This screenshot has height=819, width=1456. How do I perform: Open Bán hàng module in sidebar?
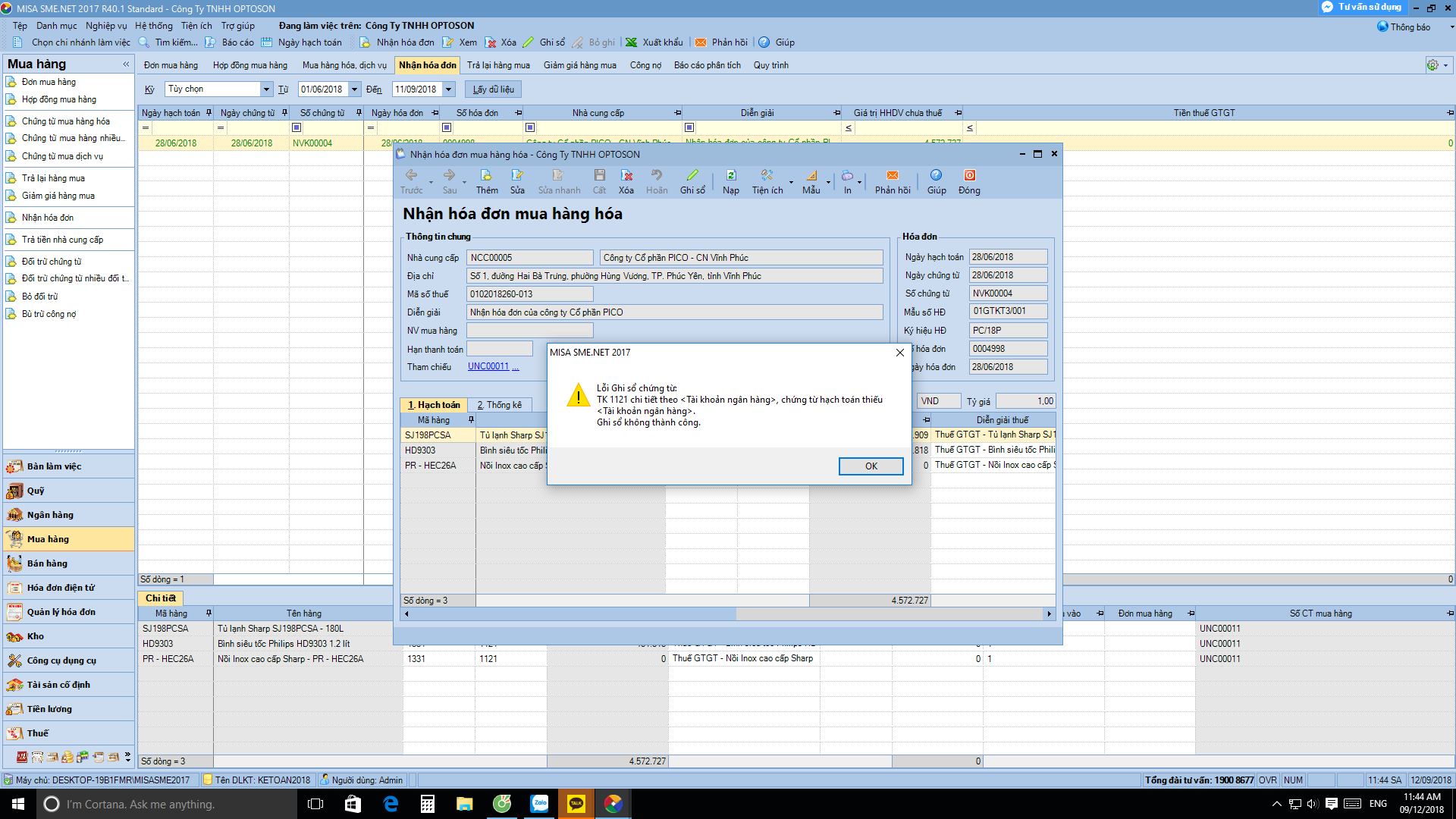68,563
